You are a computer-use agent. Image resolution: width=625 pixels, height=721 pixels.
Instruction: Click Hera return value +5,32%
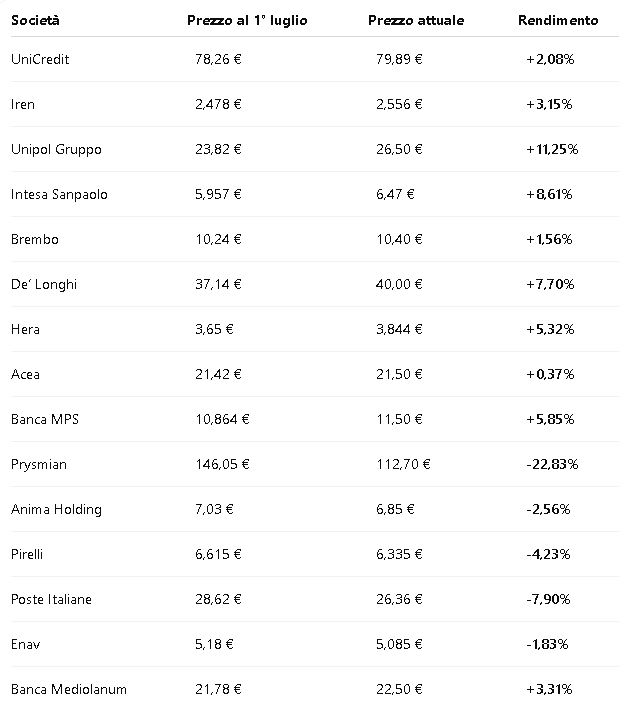550,329
